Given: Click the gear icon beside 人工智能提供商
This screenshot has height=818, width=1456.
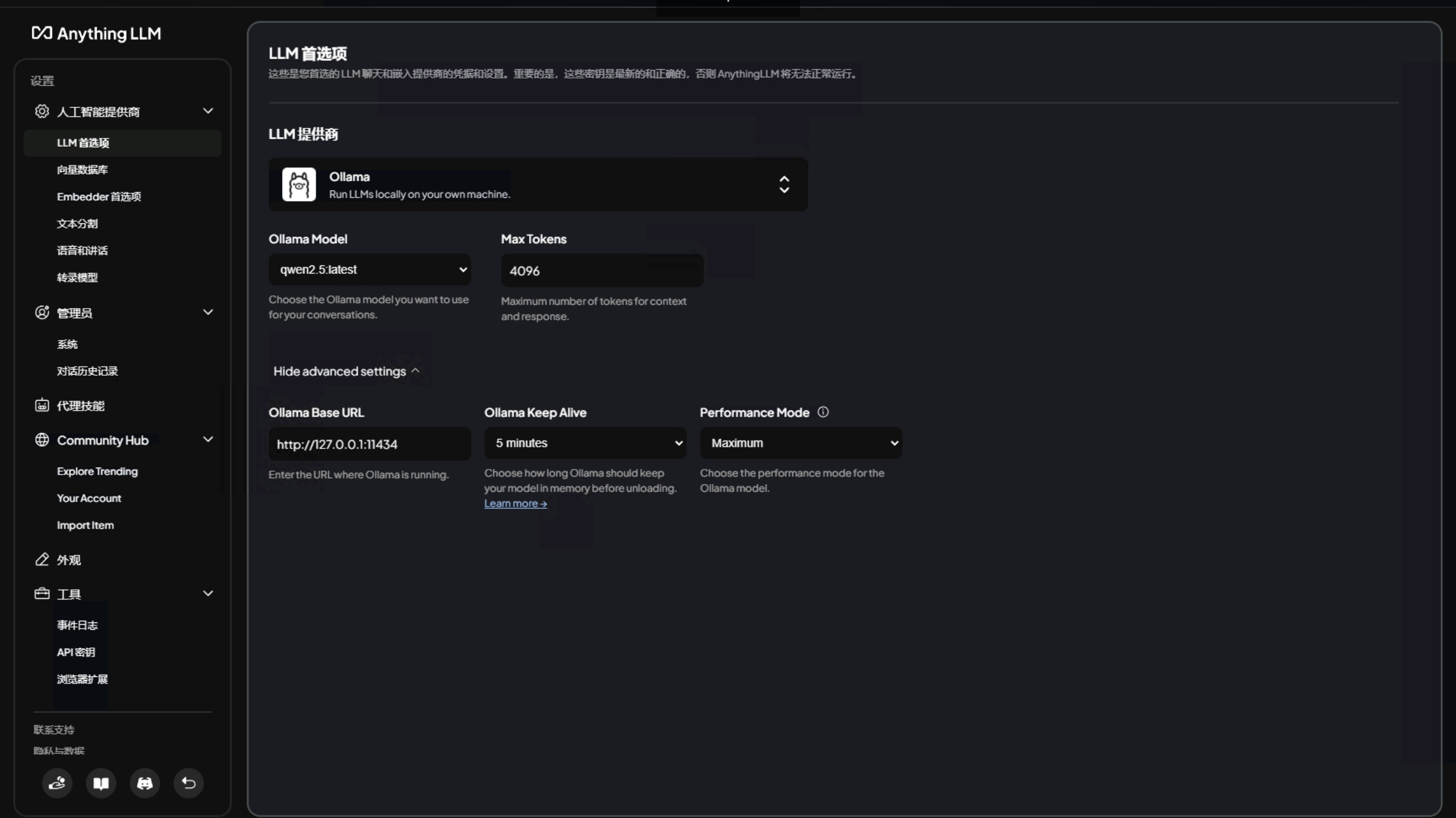Looking at the screenshot, I should click(42, 111).
